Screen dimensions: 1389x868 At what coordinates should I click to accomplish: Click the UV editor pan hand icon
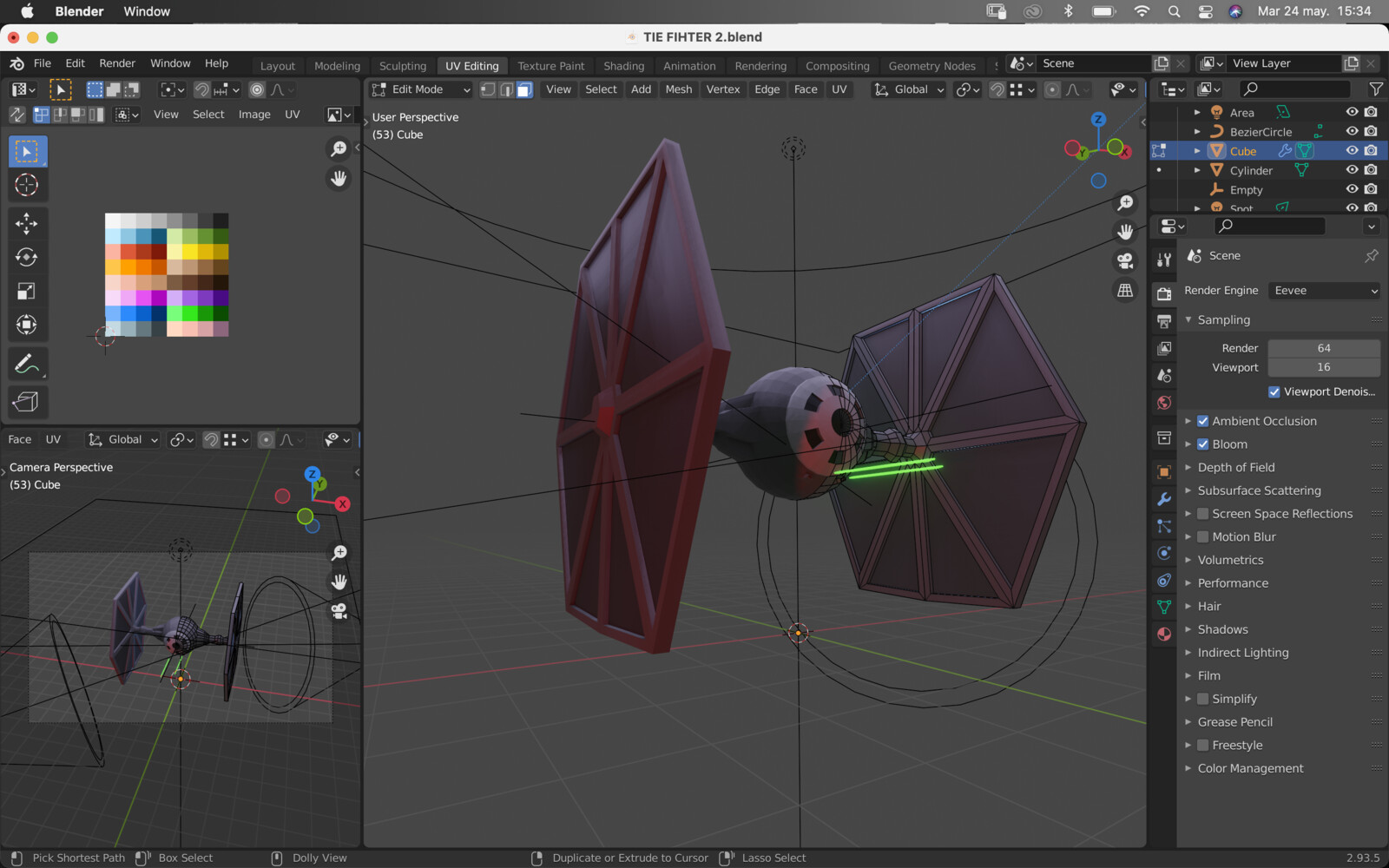coord(339,178)
